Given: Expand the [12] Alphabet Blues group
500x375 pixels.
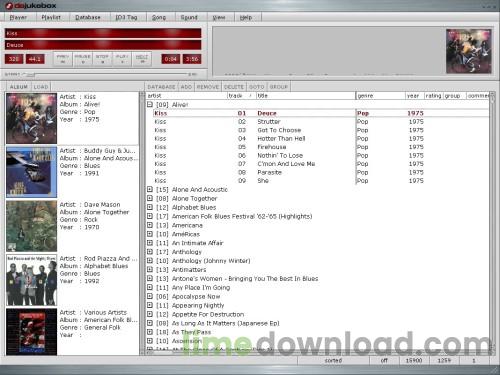Looking at the screenshot, I should tap(150, 207).
